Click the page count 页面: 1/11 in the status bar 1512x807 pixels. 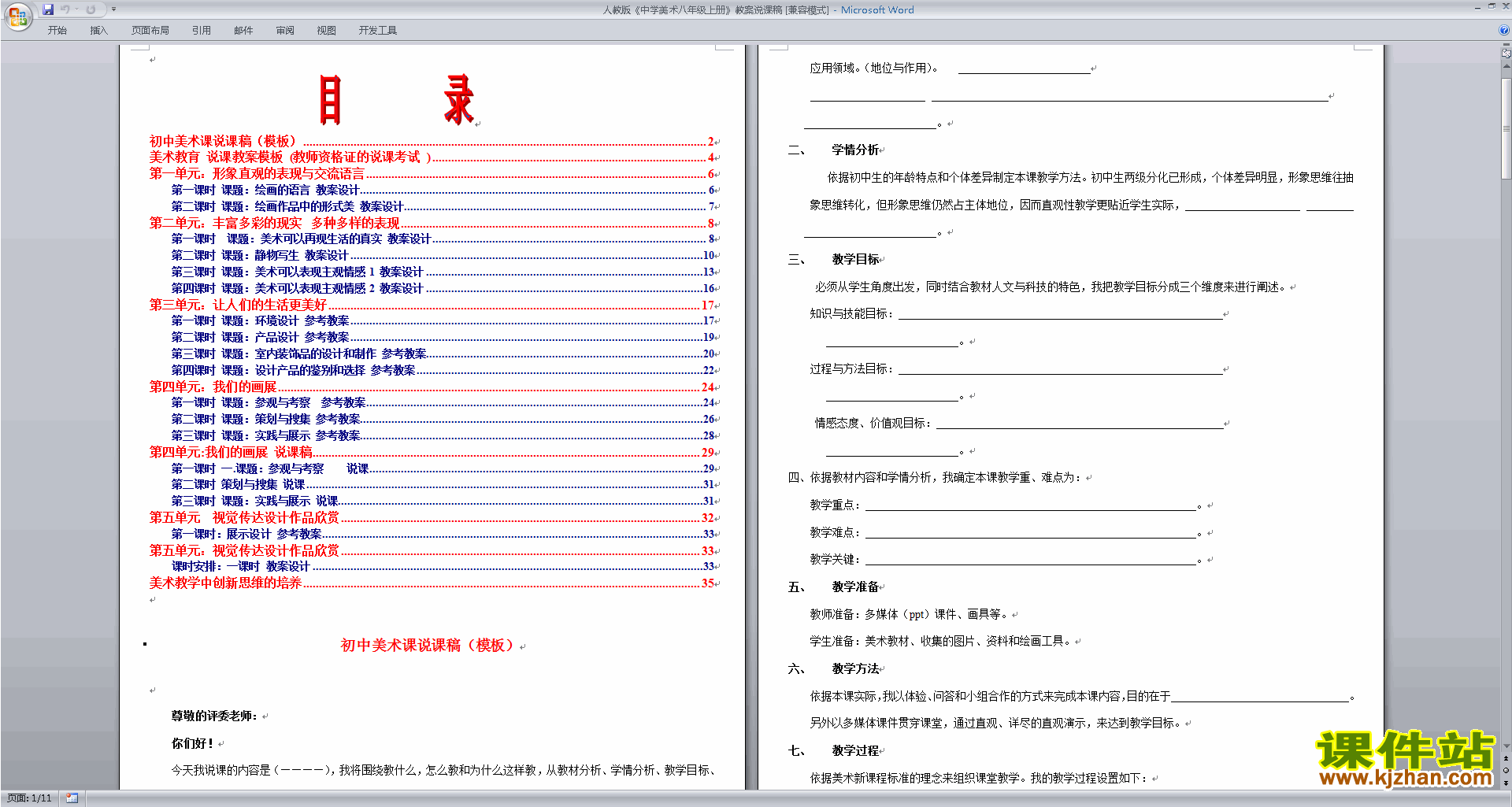(x=29, y=798)
